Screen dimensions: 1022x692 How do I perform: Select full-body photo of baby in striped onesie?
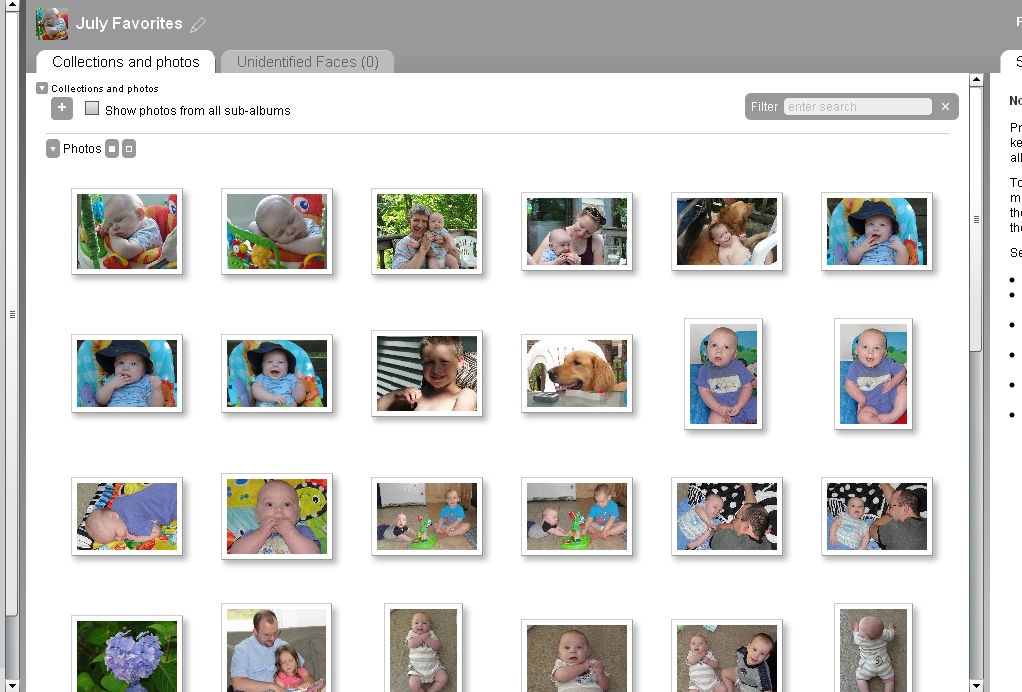[x=424, y=648]
